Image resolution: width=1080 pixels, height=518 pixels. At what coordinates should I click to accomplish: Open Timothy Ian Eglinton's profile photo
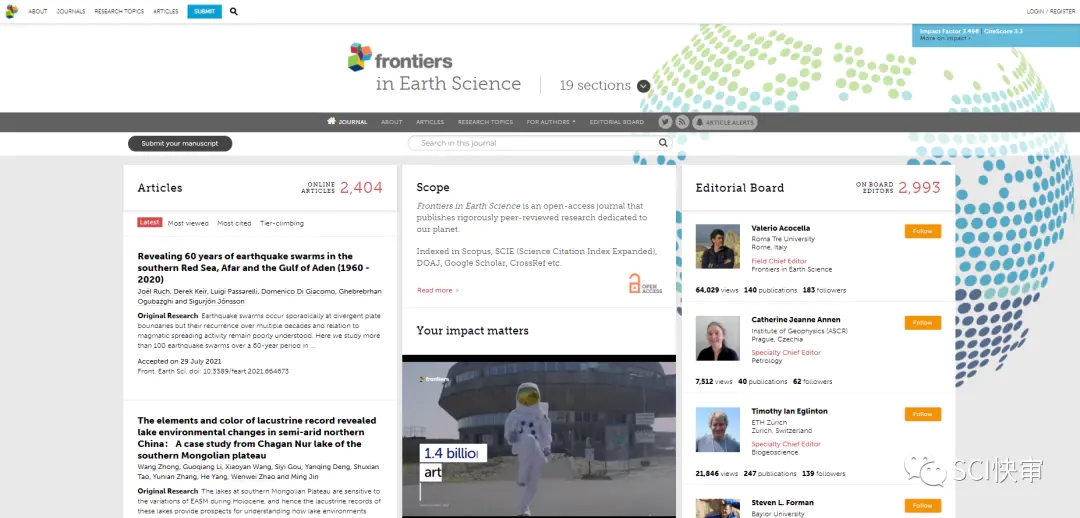(718, 430)
